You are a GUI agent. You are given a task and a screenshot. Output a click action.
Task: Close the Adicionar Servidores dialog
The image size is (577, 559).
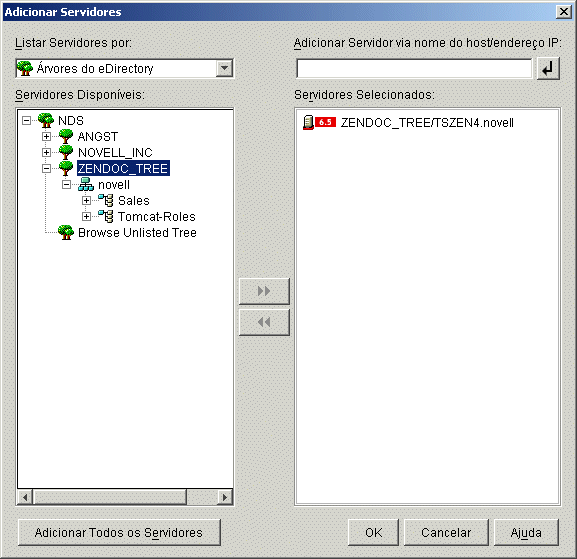point(563,12)
